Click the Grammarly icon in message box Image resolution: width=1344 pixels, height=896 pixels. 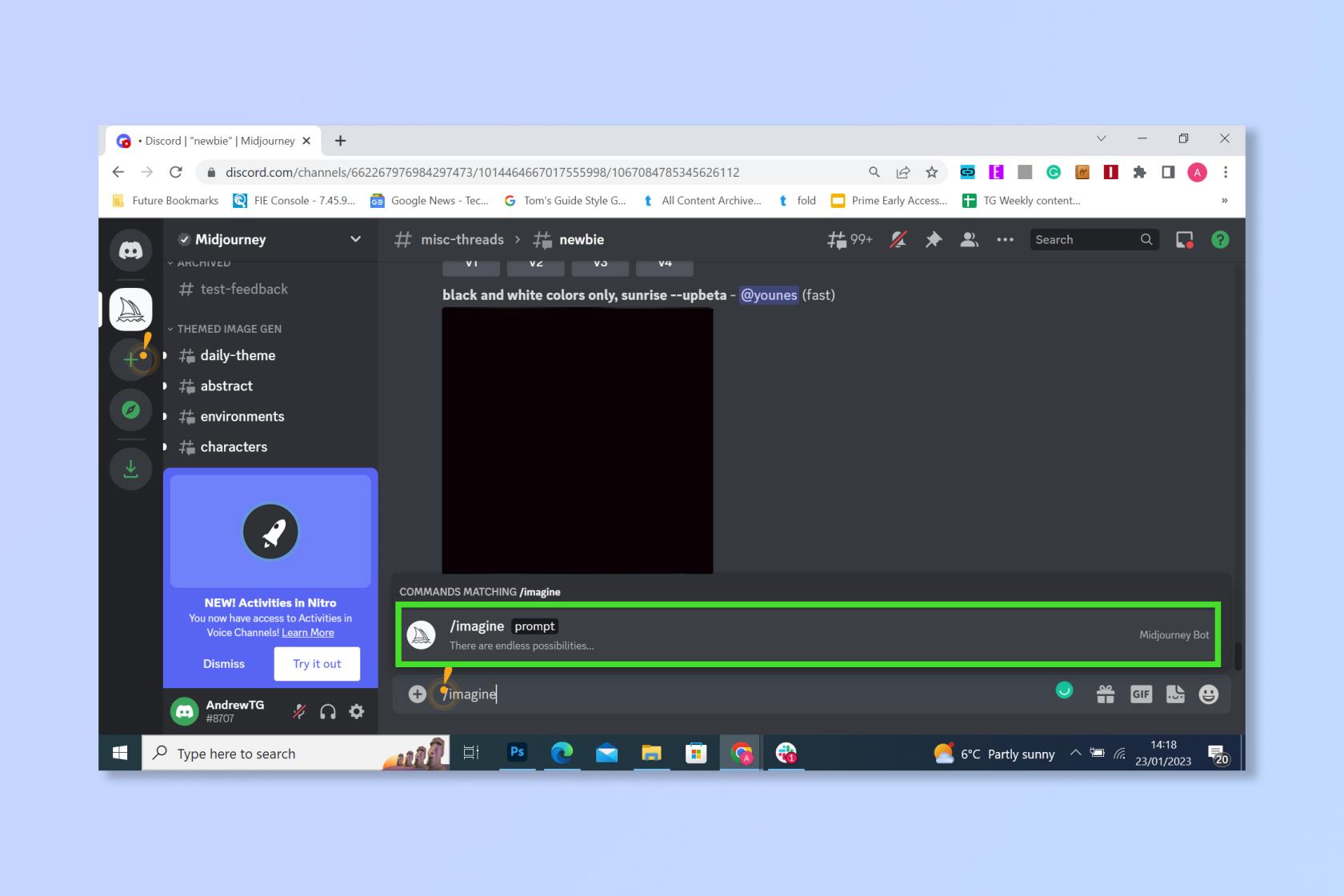coord(1064,690)
